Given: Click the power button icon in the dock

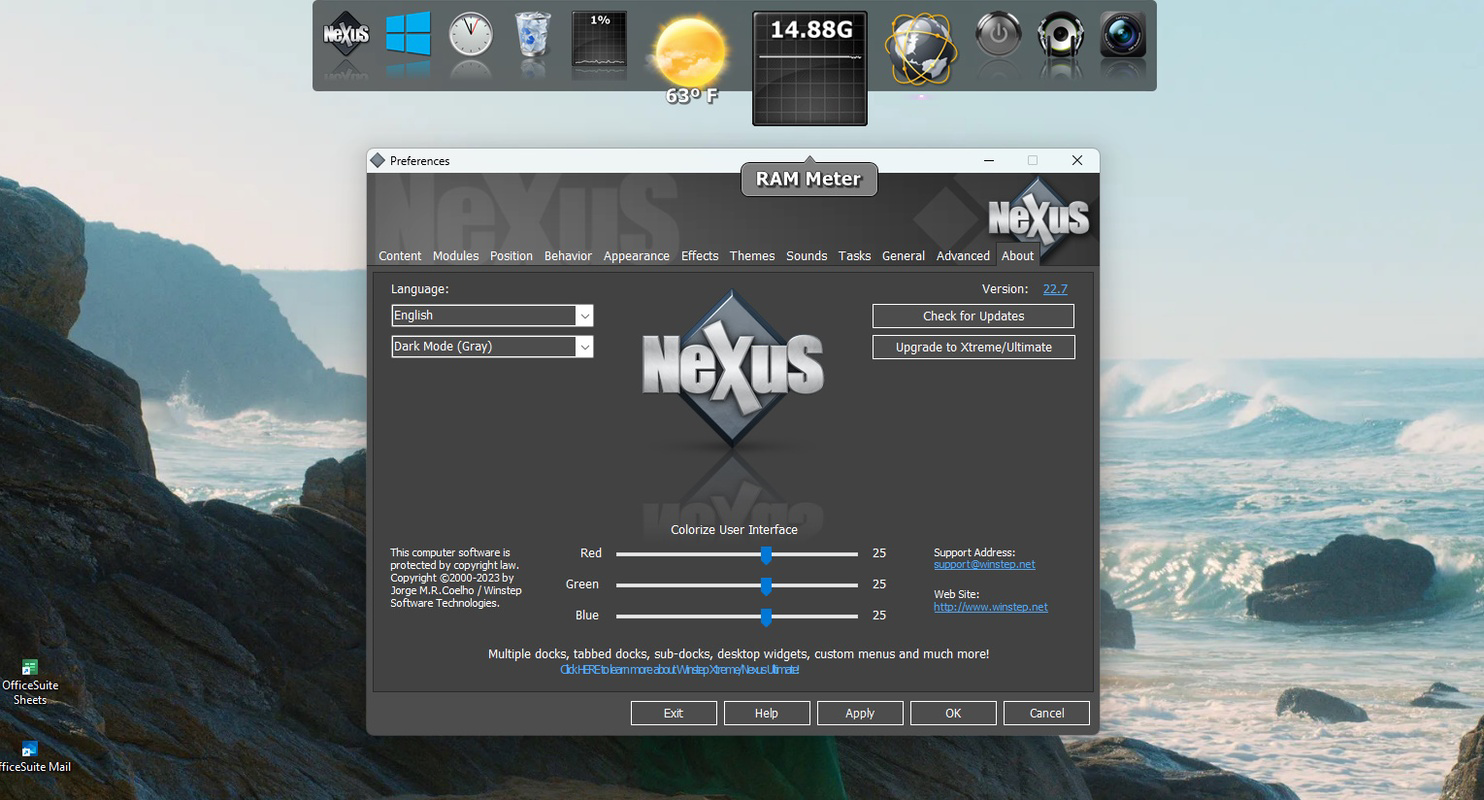Looking at the screenshot, I should [997, 35].
